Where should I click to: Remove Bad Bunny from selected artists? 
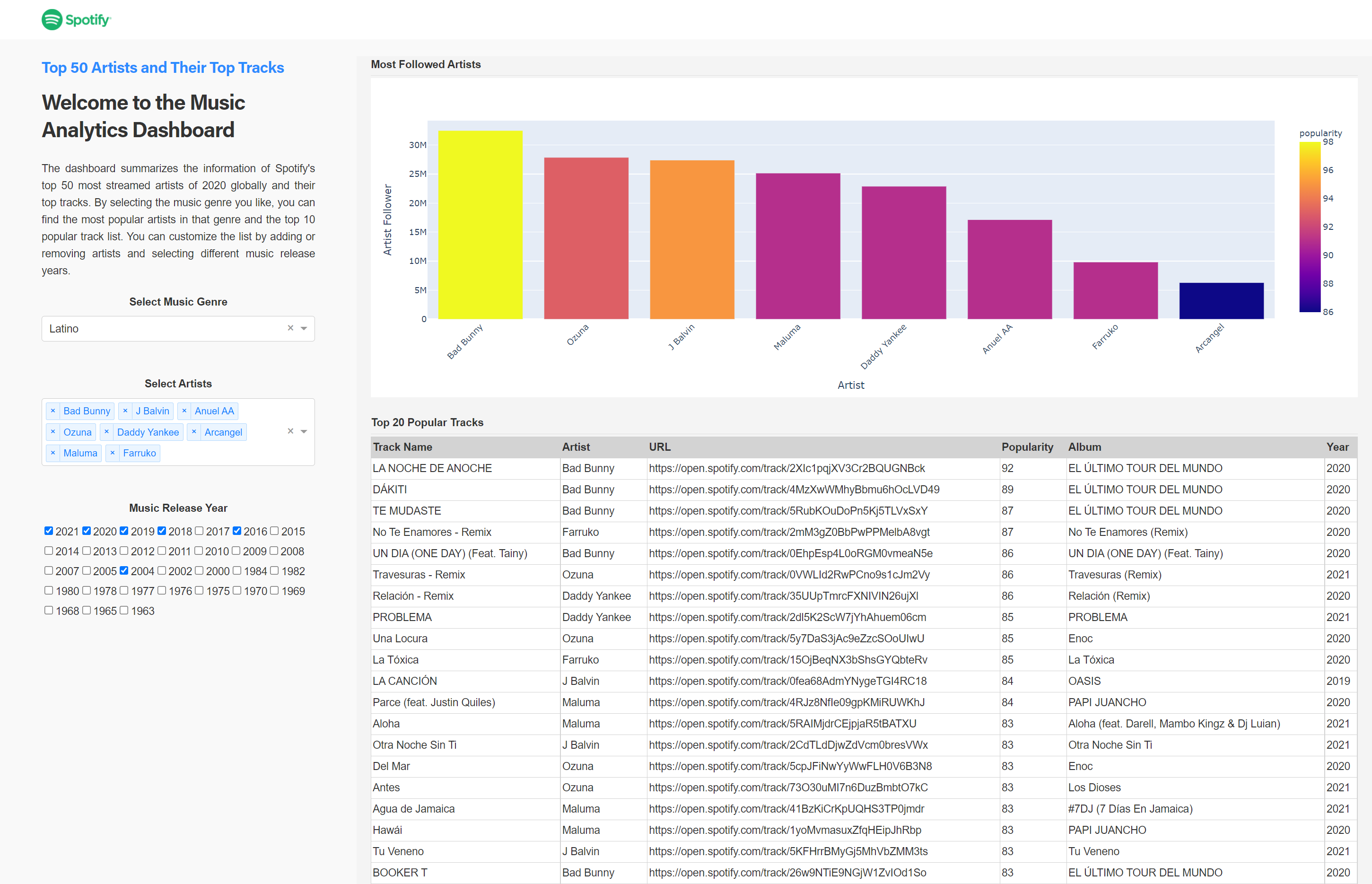[x=53, y=411]
